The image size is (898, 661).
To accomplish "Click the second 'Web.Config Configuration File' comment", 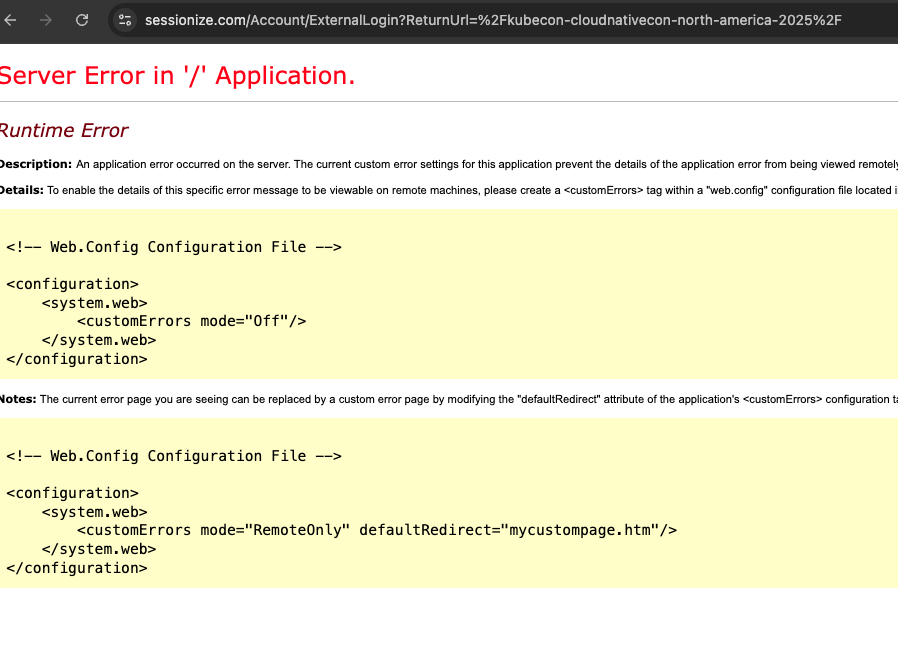I will [174, 456].
